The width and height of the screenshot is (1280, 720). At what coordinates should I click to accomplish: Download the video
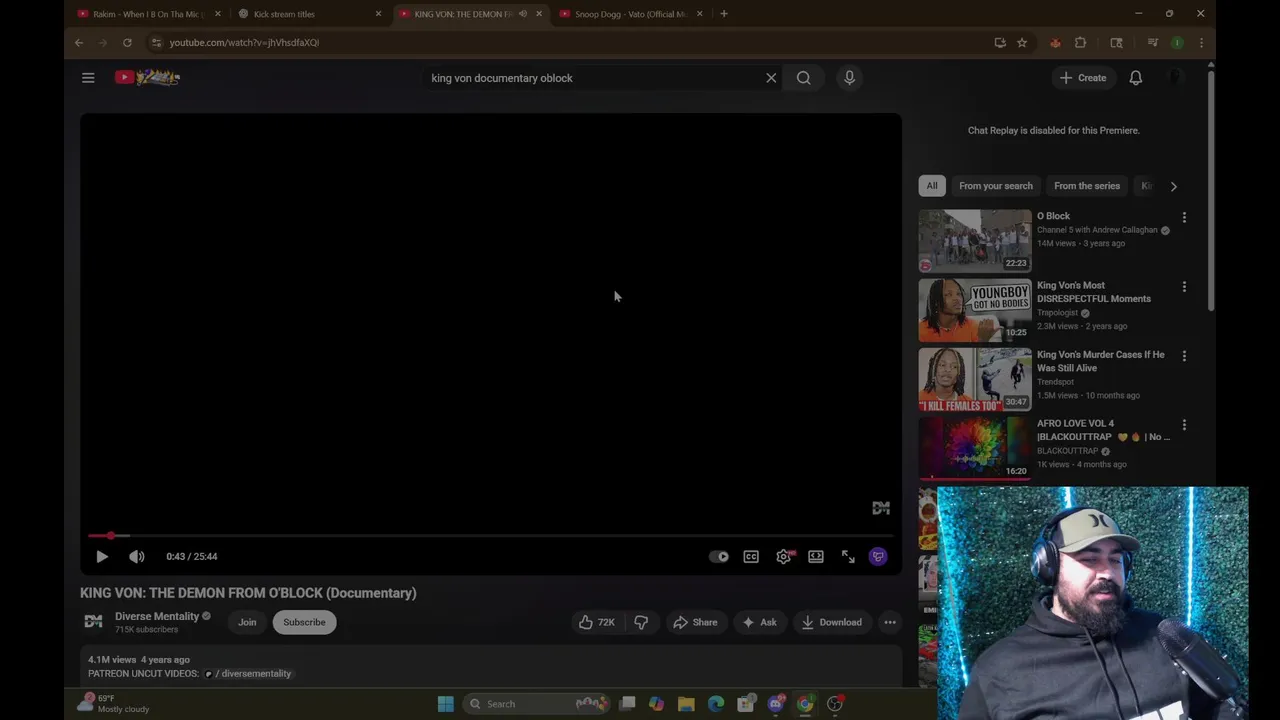pyautogui.click(x=832, y=622)
